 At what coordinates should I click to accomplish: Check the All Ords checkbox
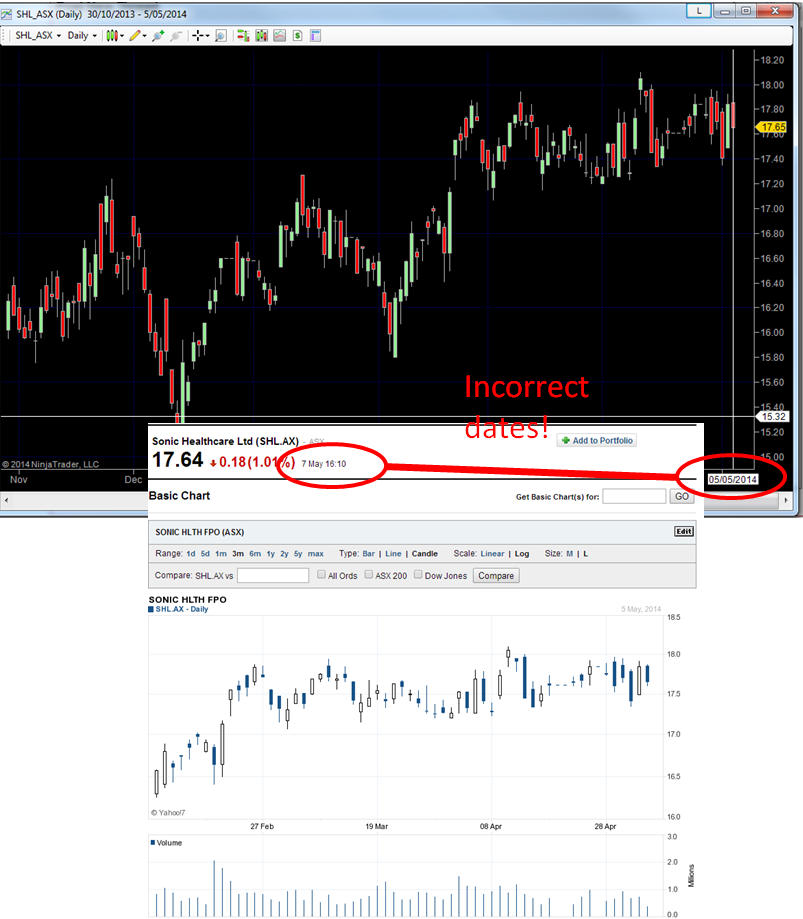321,574
